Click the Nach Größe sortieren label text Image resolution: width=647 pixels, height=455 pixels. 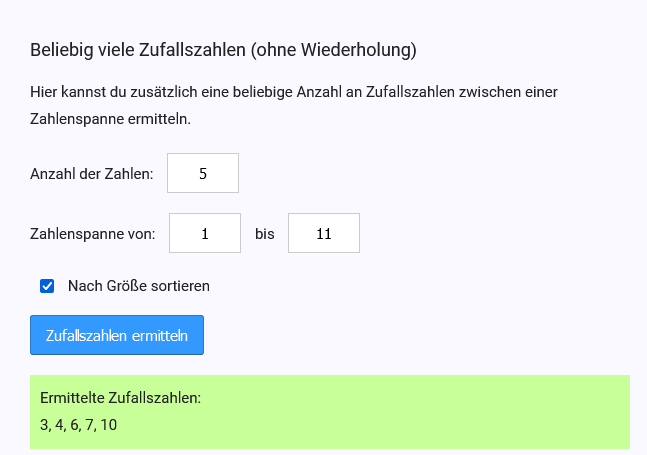click(139, 286)
